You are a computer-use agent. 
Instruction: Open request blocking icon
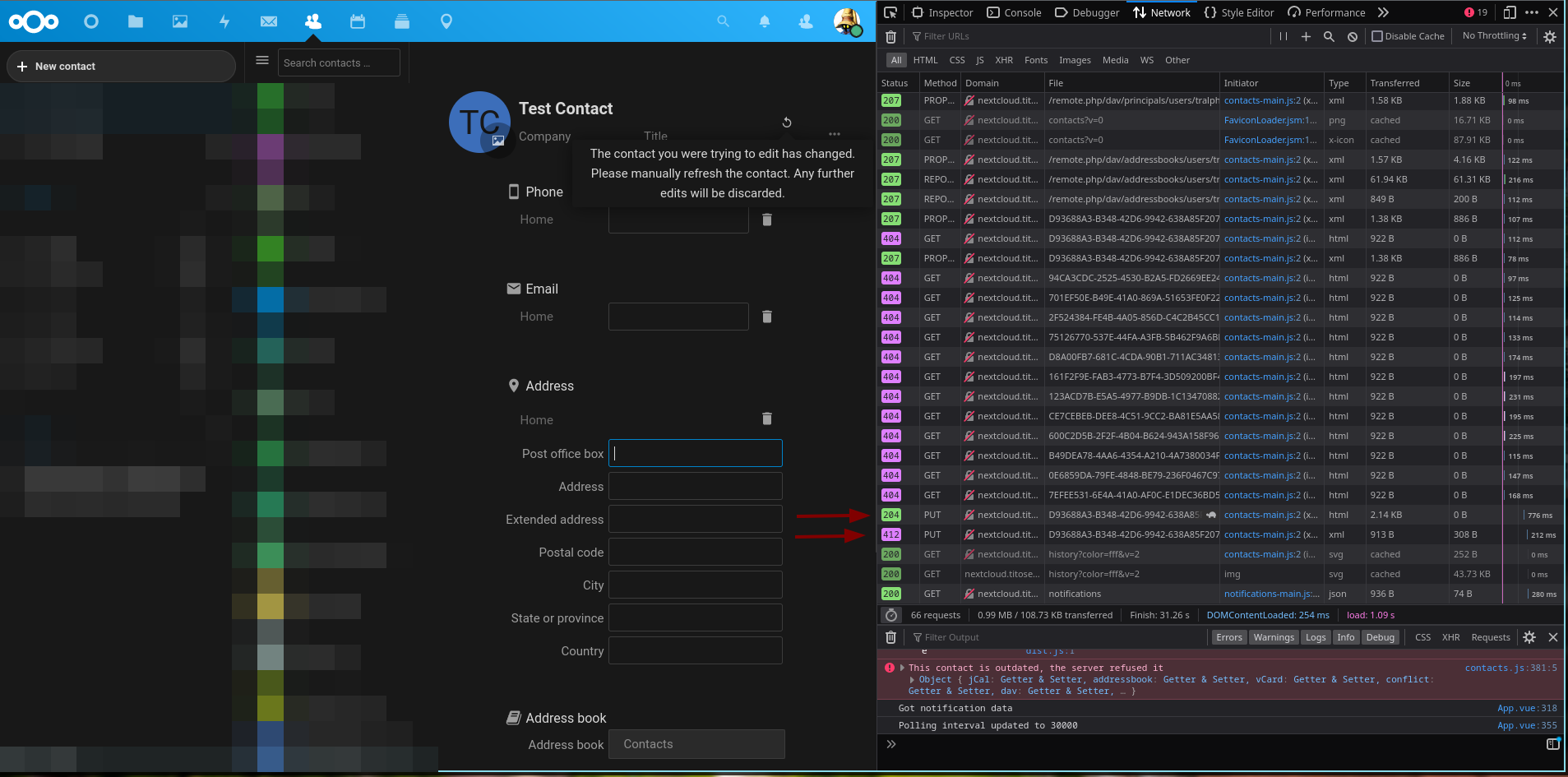1353,36
